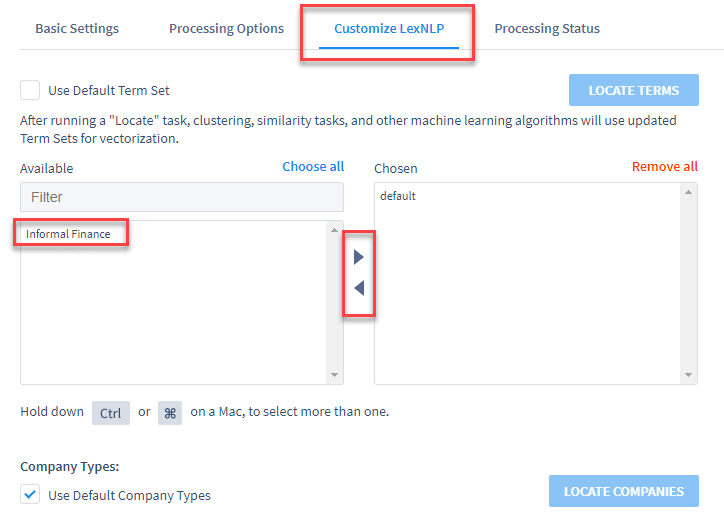Click down arrow of Available list scrollbar

coord(335,375)
